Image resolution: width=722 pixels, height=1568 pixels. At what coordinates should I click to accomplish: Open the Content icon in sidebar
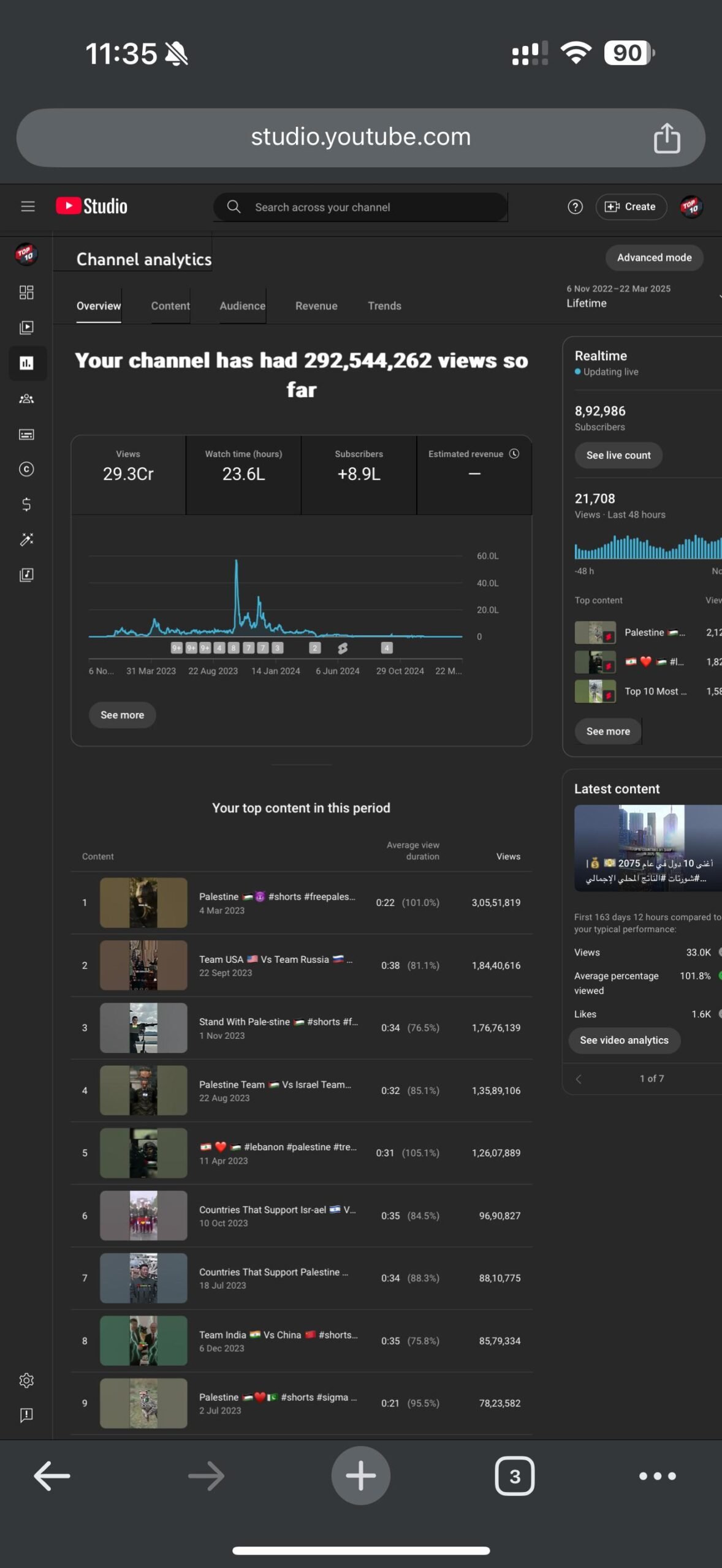(x=26, y=328)
